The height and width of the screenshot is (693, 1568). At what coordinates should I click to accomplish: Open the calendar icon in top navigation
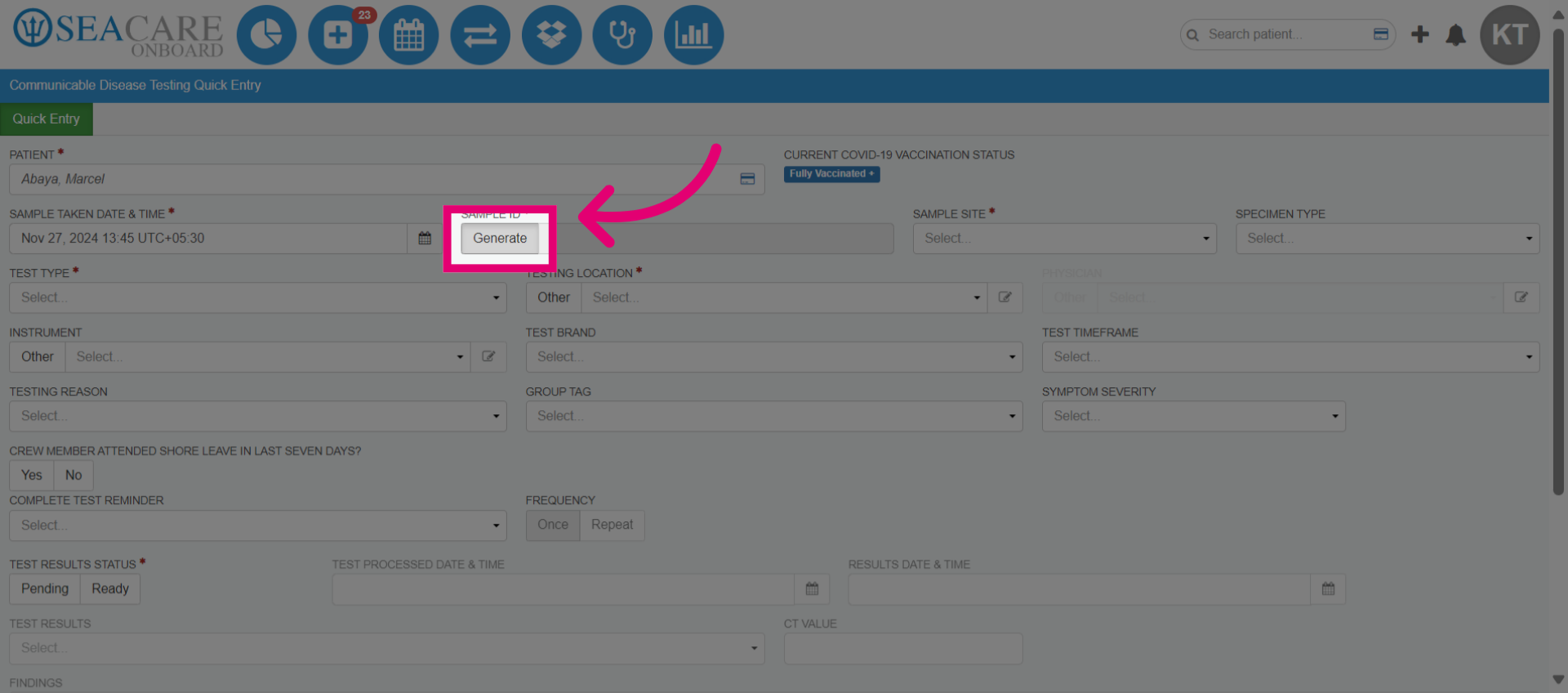pyautogui.click(x=409, y=35)
